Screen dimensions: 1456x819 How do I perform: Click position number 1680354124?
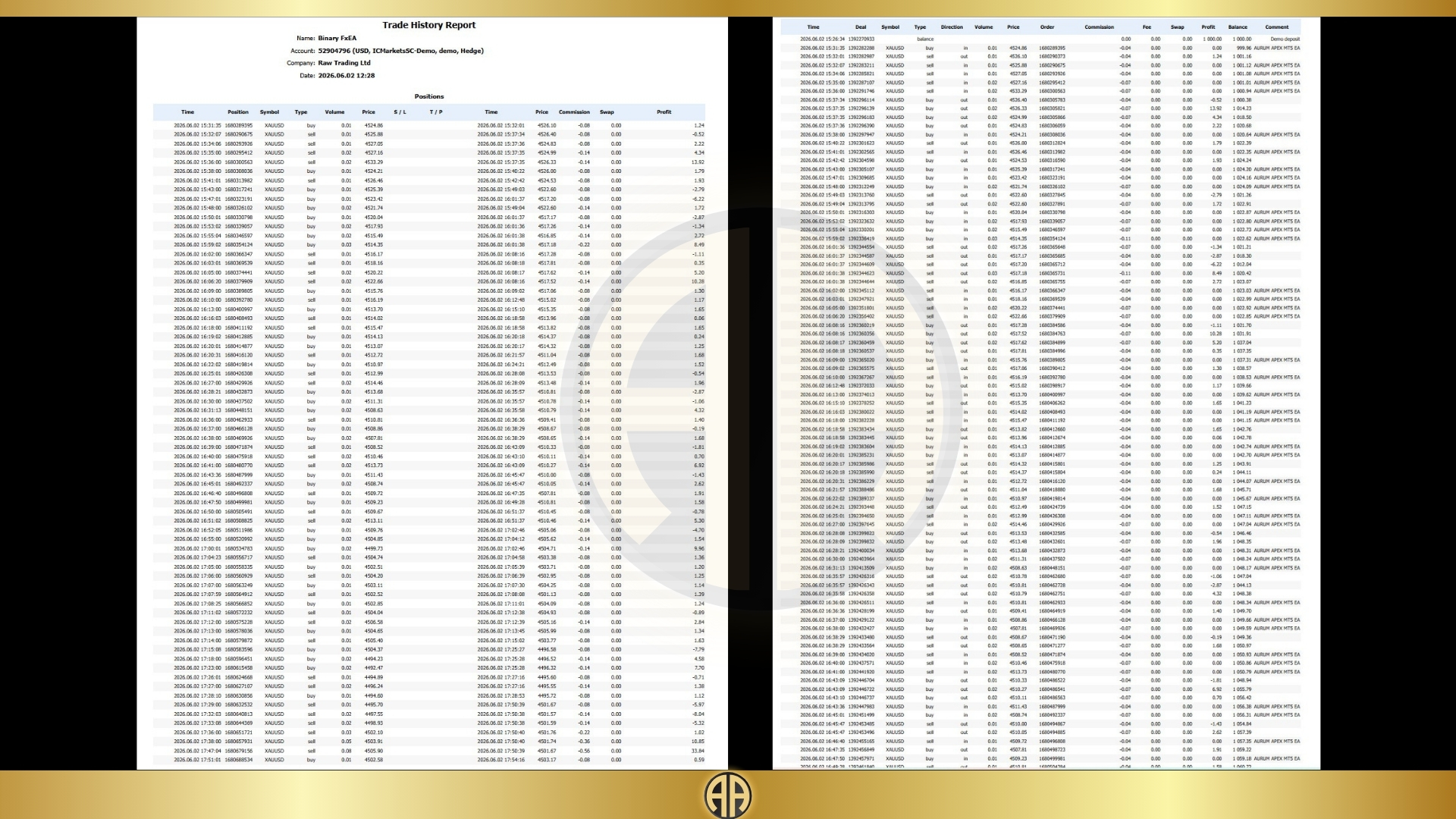pyautogui.click(x=238, y=245)
